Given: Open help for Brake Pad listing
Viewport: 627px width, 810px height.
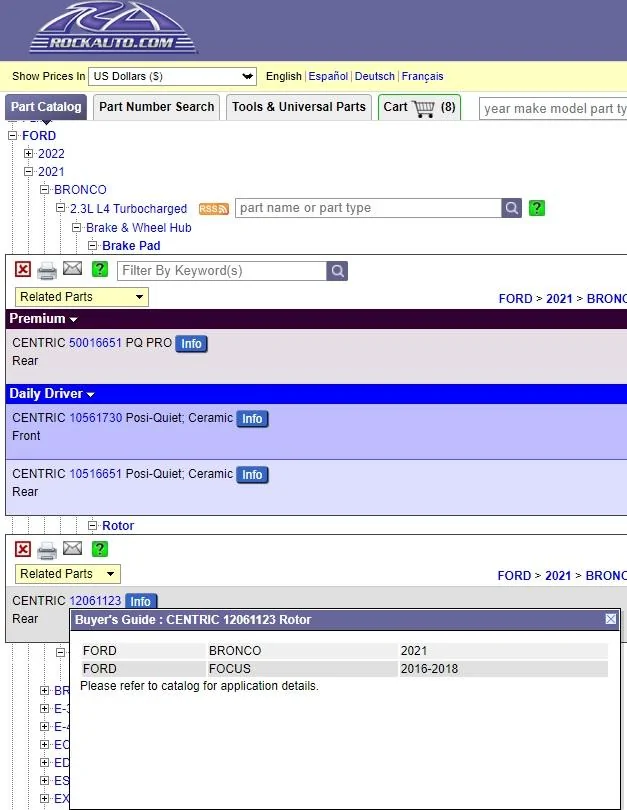Looking at the screenshot, I should [x=100, y=269].
